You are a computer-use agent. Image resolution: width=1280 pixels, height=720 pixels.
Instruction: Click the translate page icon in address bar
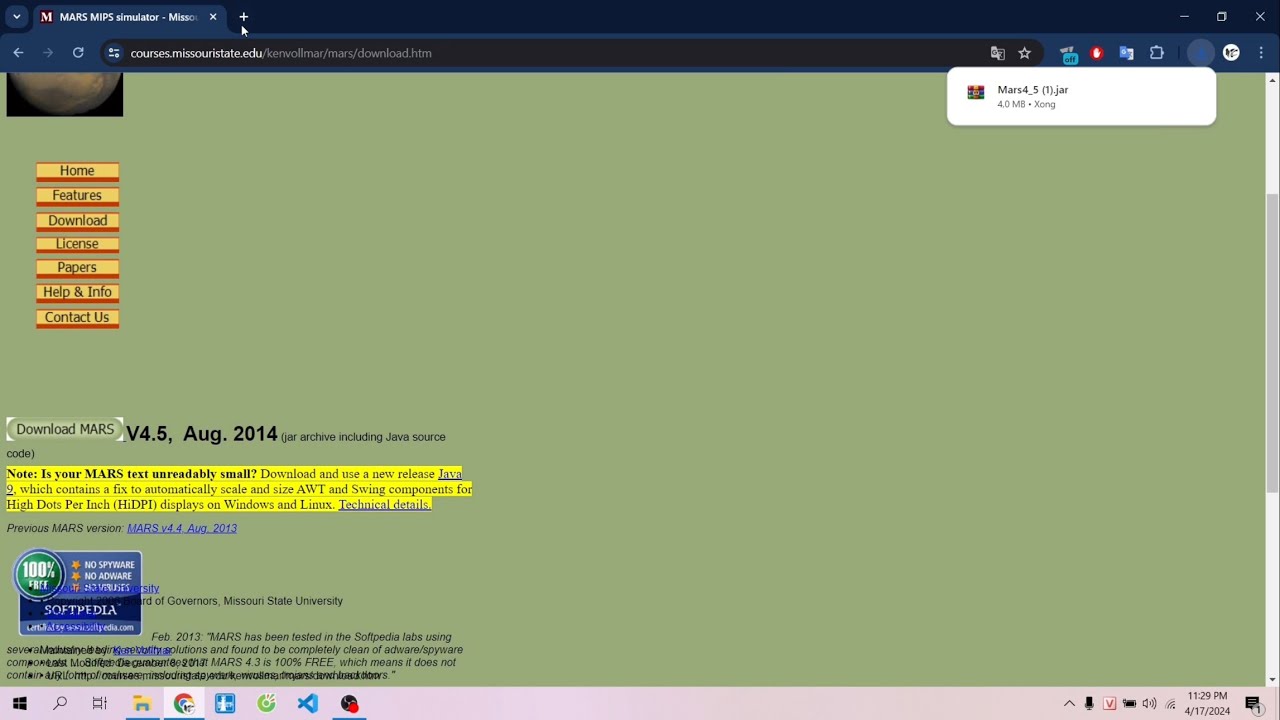(997, 53)
